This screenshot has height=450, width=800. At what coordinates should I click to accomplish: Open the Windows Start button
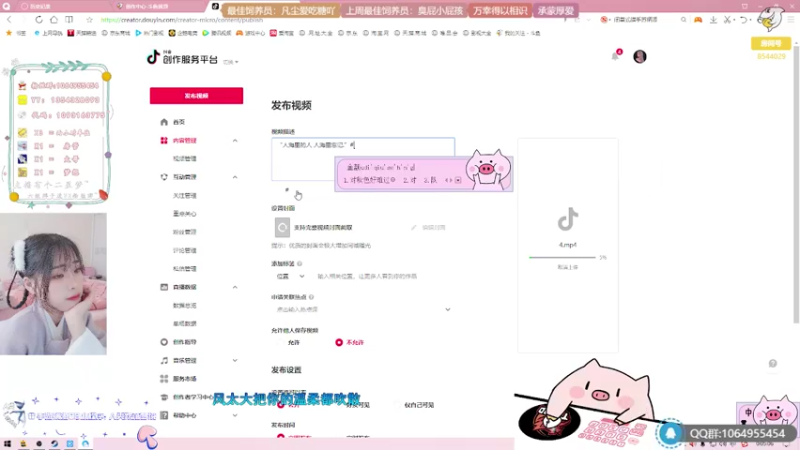click(x=7, y=443)
